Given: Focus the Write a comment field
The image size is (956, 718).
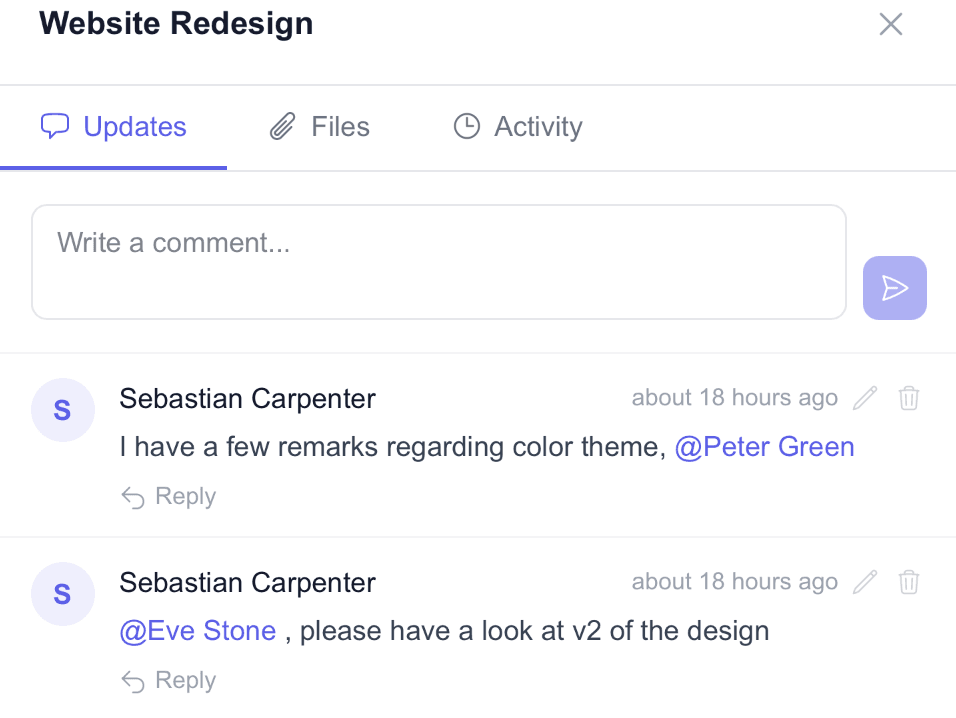Looking at the screenshot, I should tap(439, 262).
